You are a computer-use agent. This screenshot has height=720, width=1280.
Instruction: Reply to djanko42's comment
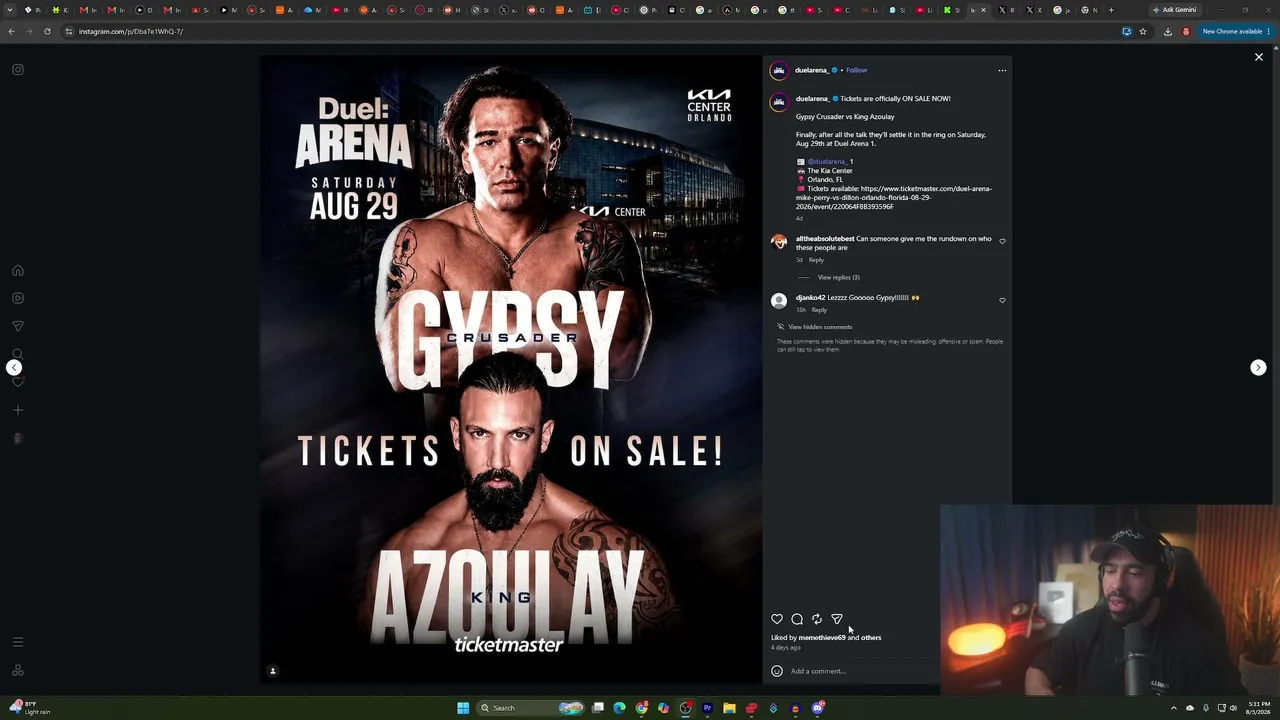pyautogui.click(x=819, y=310)
